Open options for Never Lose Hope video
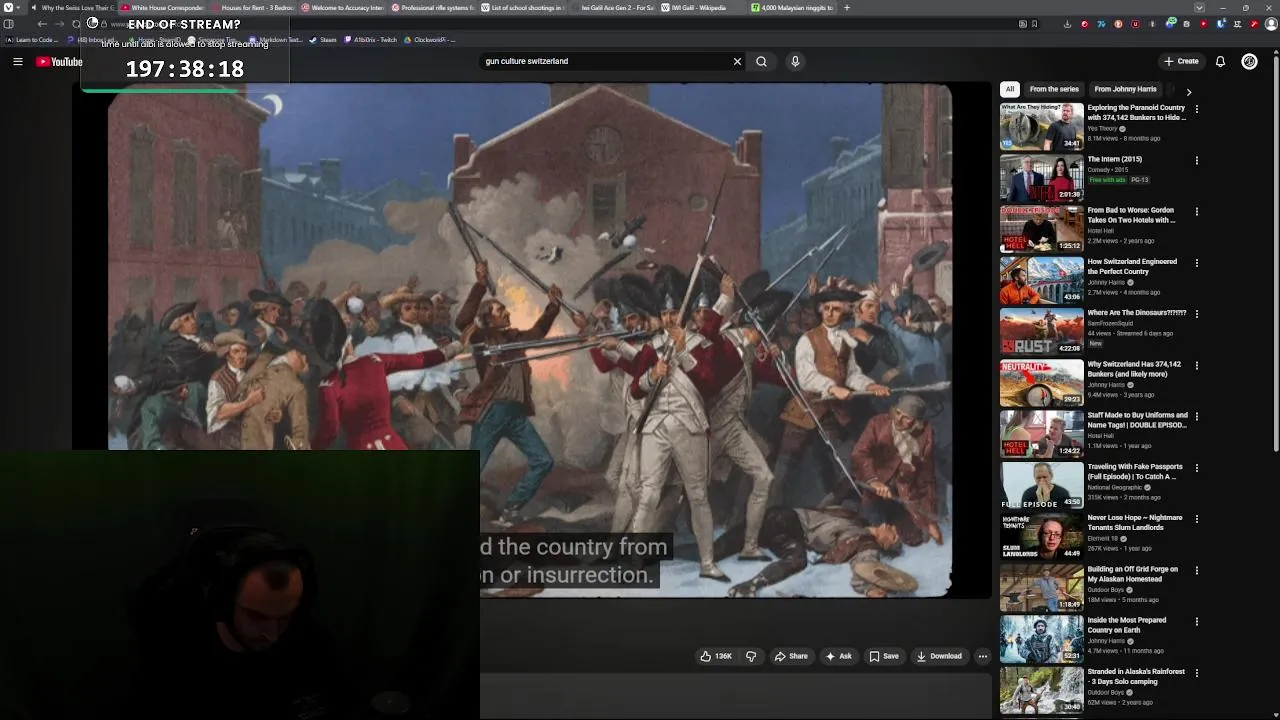The width and height of the screenshot is (1280, 720). (x=1196, y=519)
